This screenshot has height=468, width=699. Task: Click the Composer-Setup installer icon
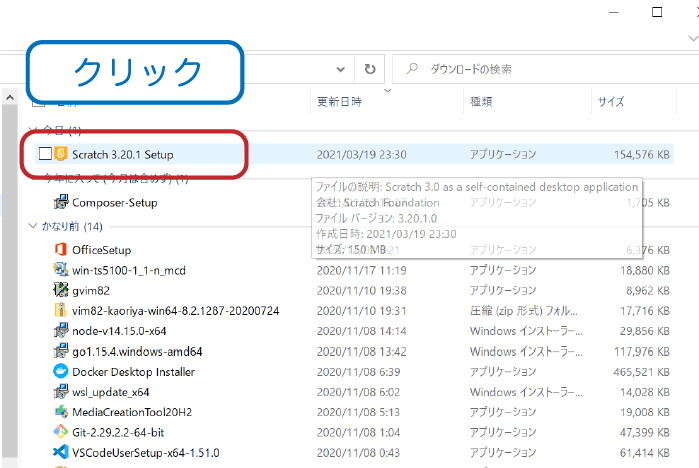(61, 202)
